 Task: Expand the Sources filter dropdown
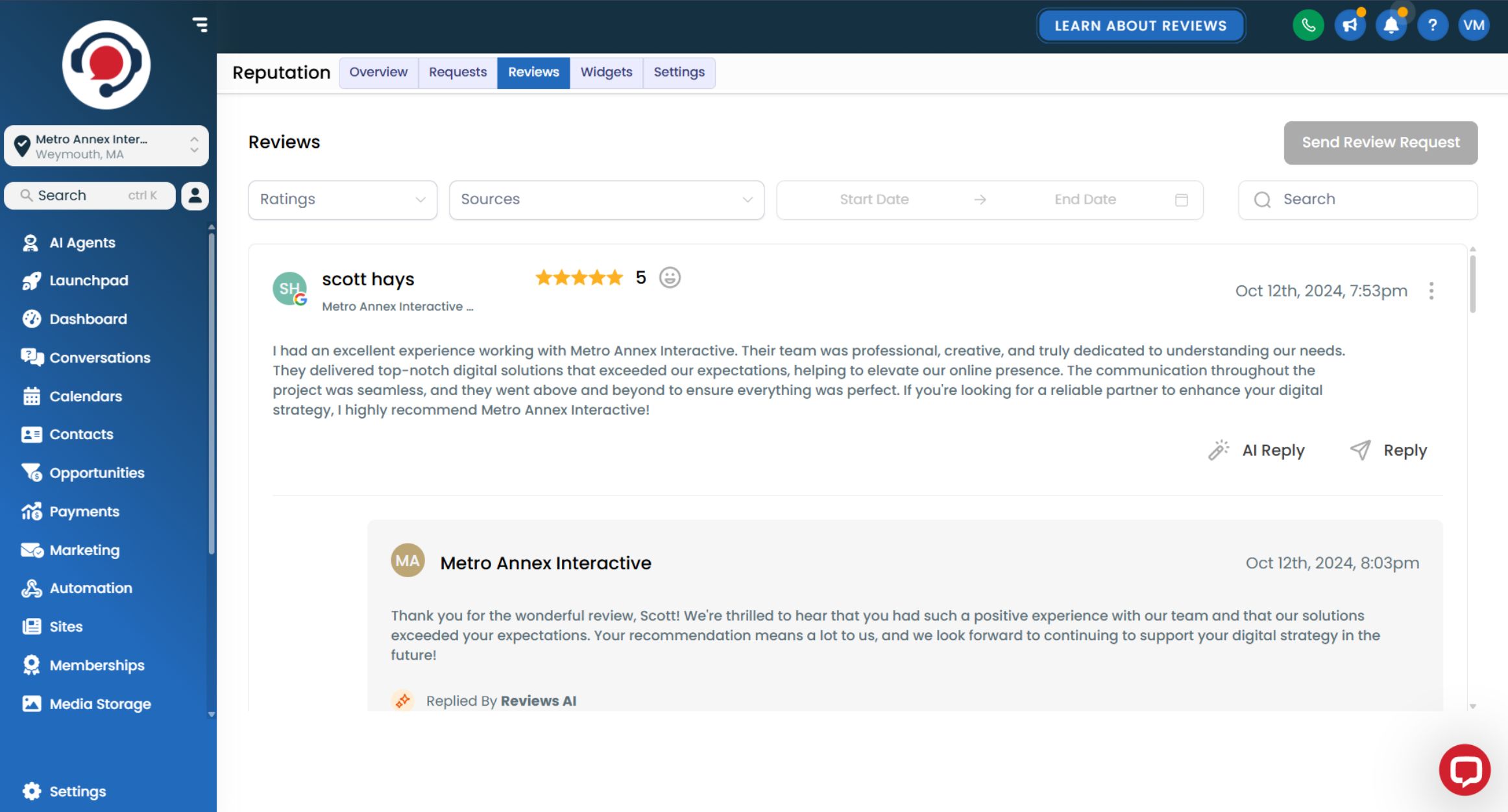point(607,200)
